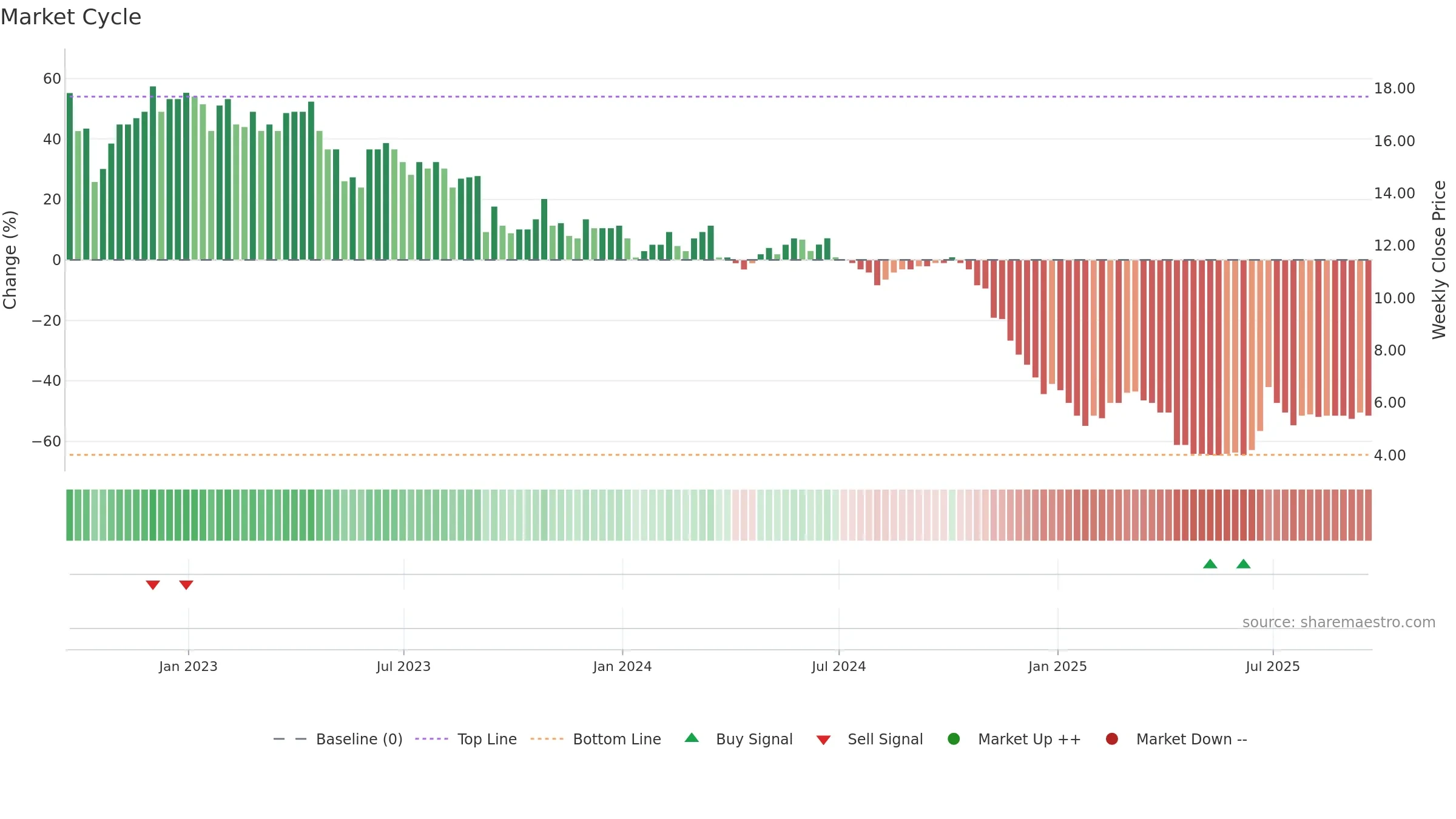1456x819 pixels.
Task: Click the Top Line legend label
Action: tap(487, 739)
